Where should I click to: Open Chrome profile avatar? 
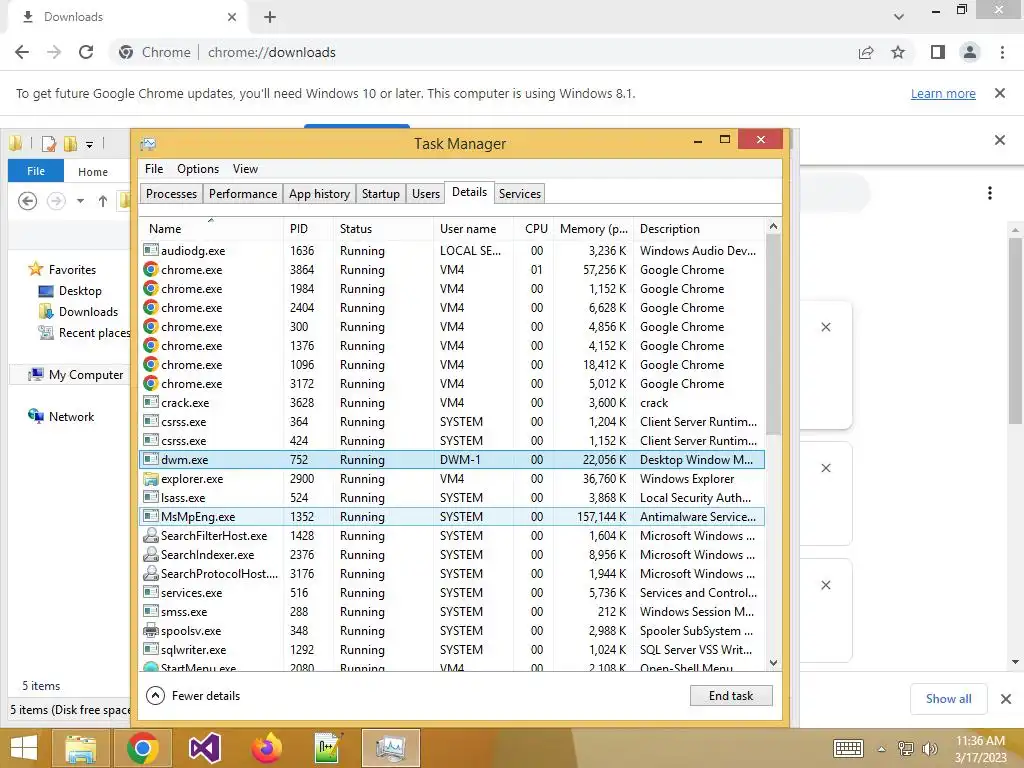pos(970,52)
